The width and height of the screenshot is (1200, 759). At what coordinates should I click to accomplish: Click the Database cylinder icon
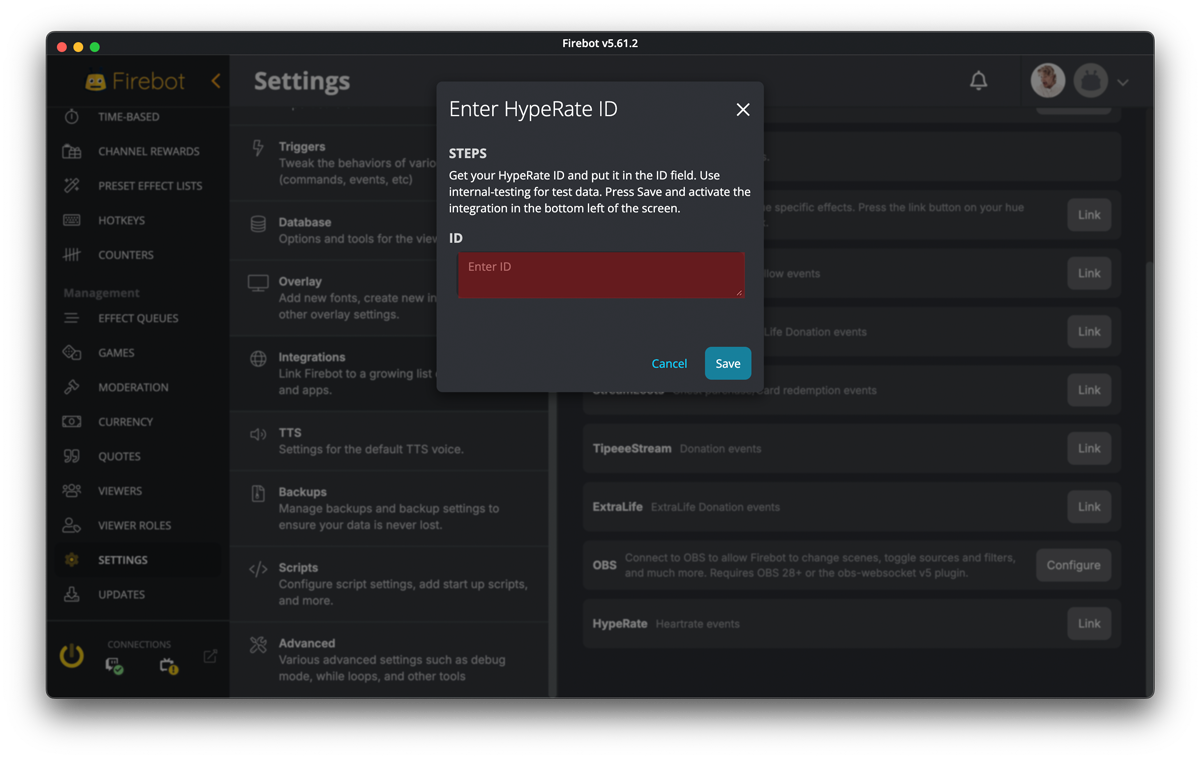258,224
